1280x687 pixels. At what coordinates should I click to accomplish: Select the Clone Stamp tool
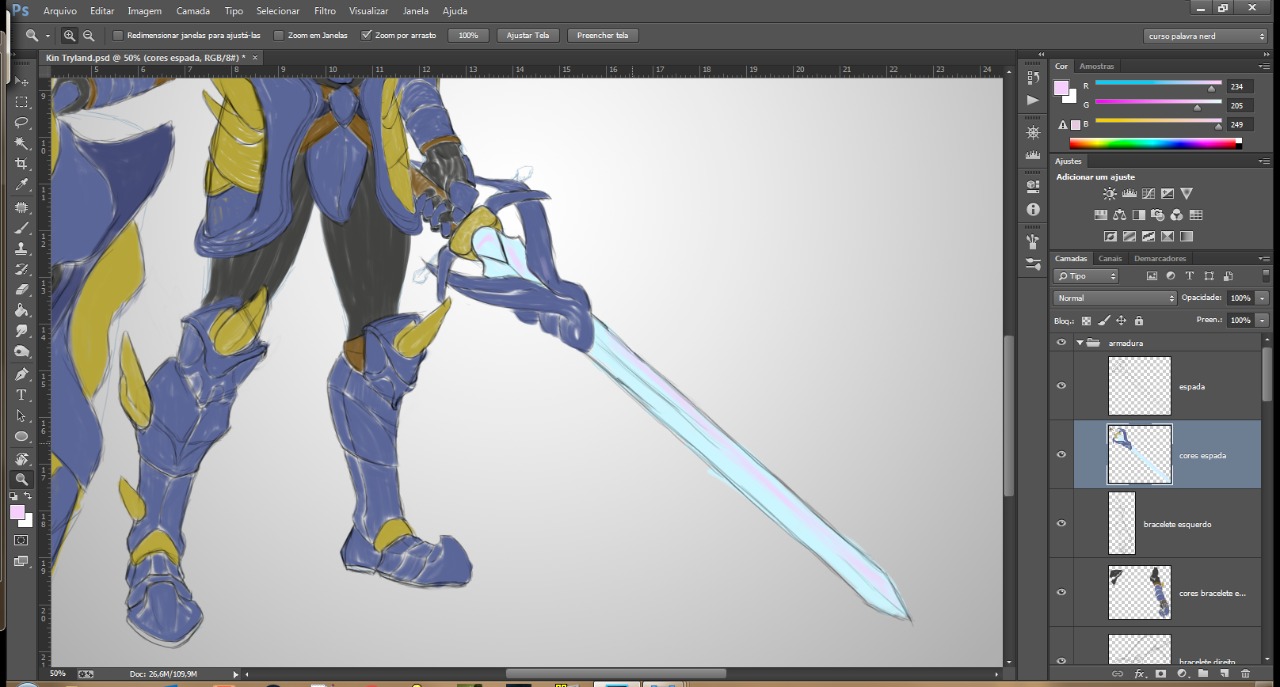(x=21, y=248)
